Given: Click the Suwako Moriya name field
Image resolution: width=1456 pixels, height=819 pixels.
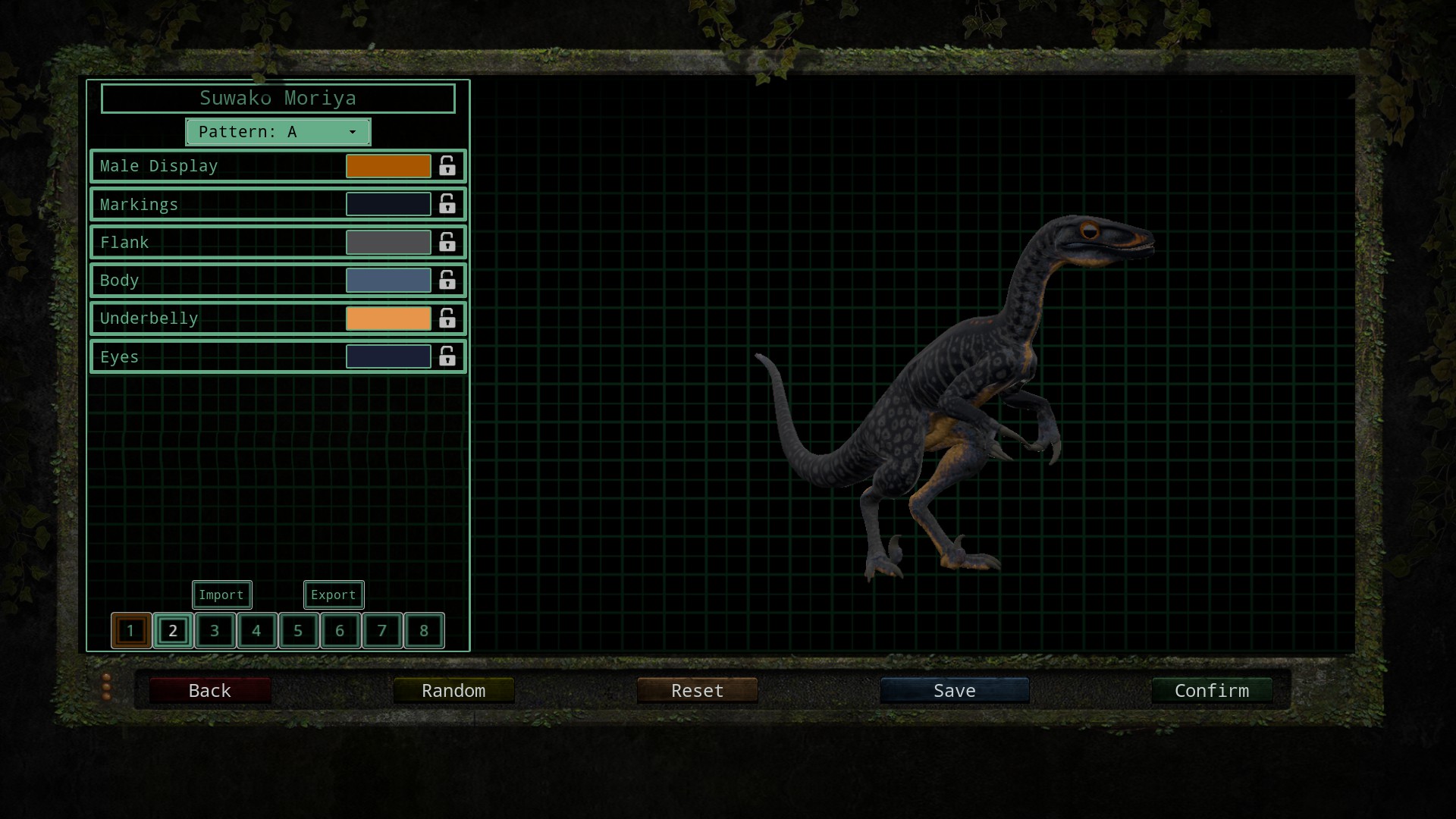Looking at the screenshot, I should [278, 99].
